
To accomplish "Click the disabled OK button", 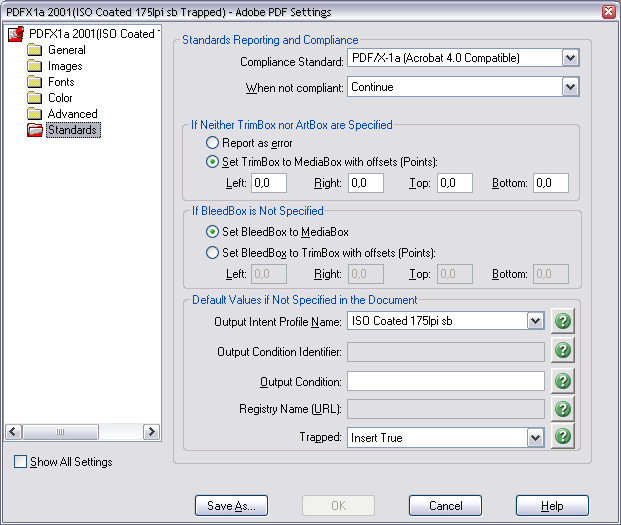I will (x=338, y=506).
